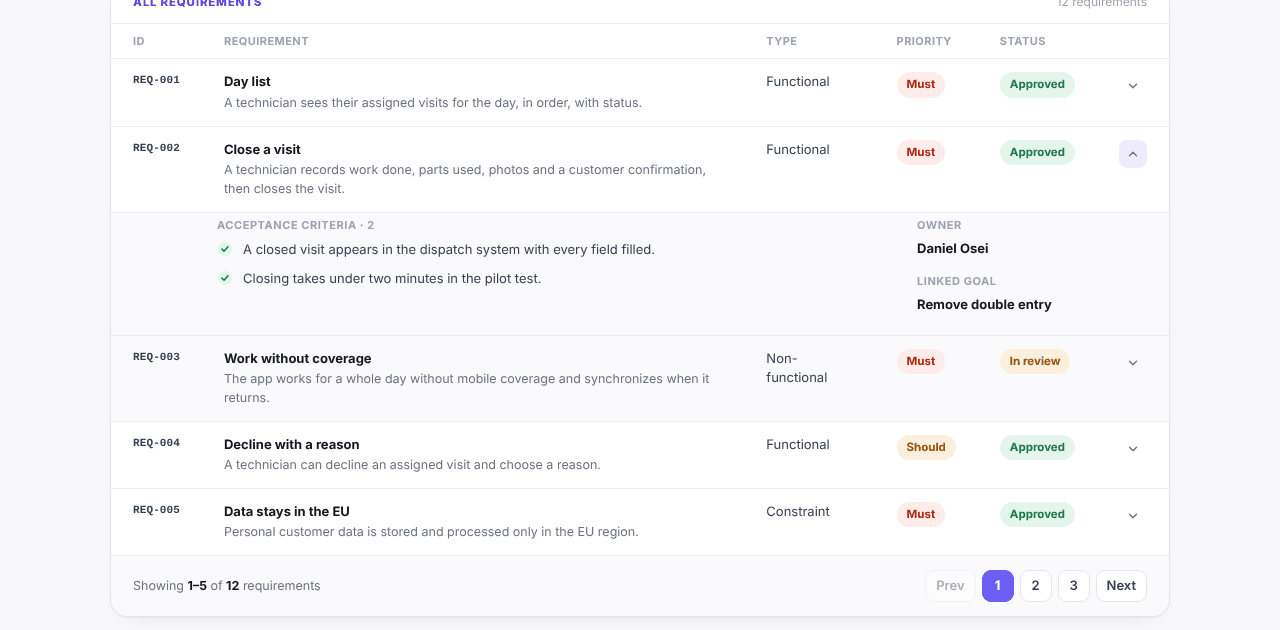Click the Must badge in the REQ-005 row
Image resolution: width=1280 pixels, height=630 pixels.
point(921,515)
